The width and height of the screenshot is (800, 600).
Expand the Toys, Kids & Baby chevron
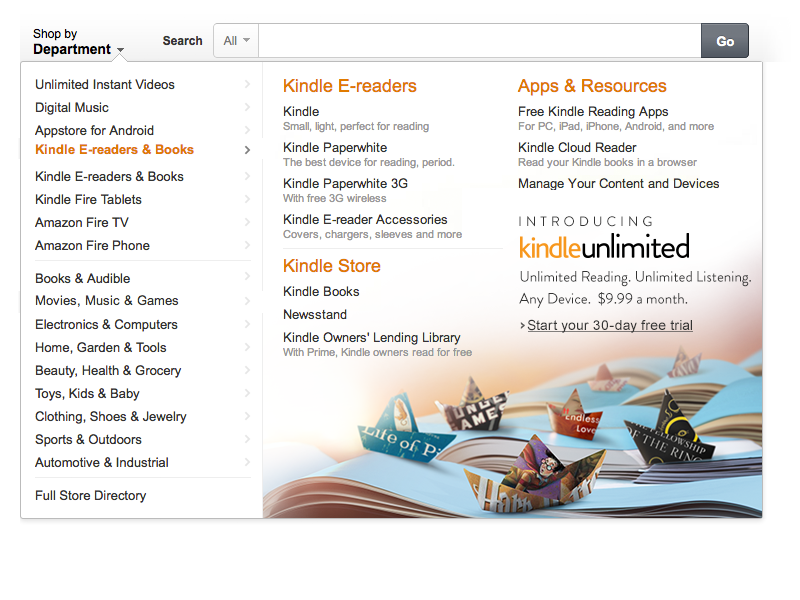247,393
